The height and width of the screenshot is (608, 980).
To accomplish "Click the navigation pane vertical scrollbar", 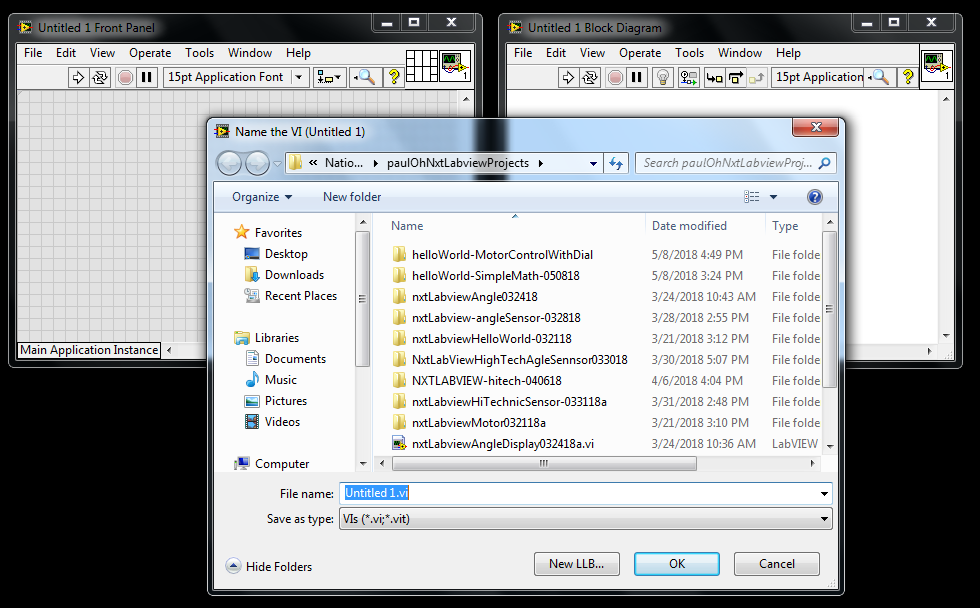I will coord(362,299).
